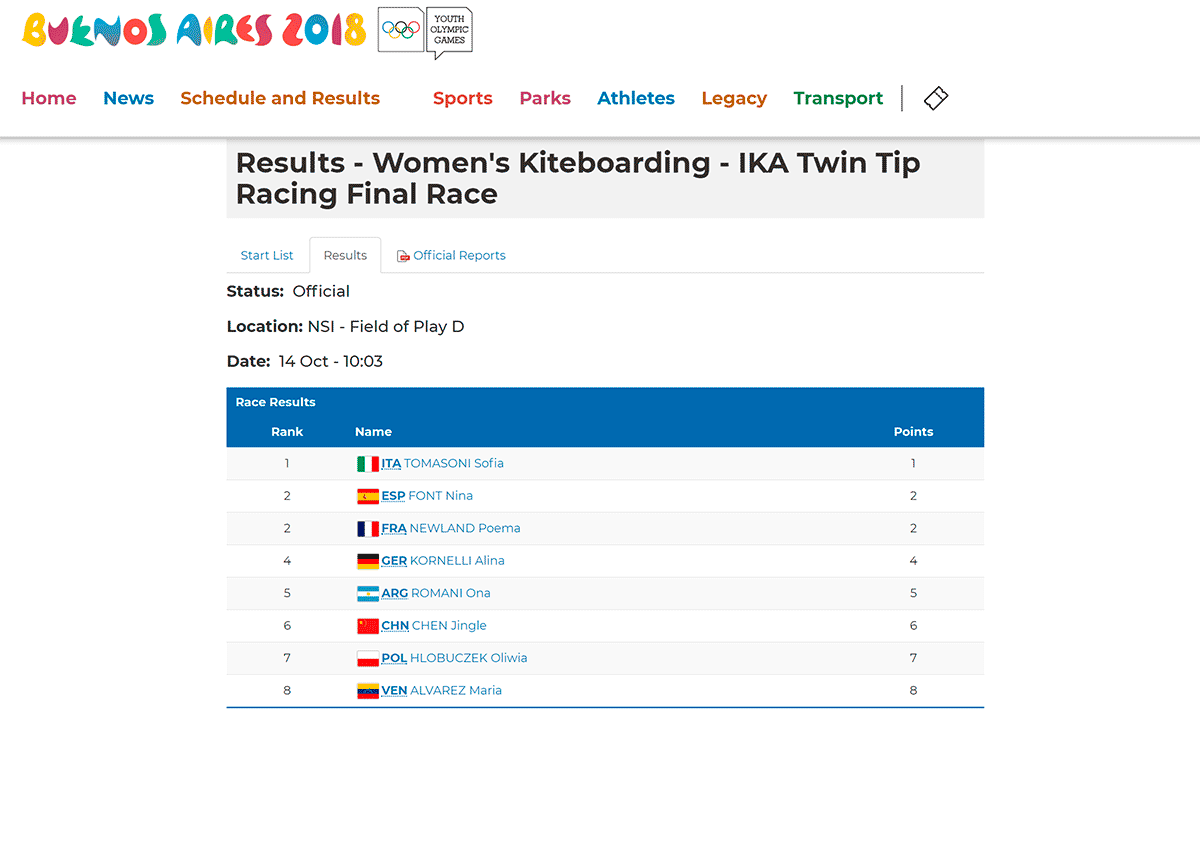Image resolution: width=1200 pixels, height=845 pixels.
Task: Click the Italian flag next to TOMASONI
Action: coord(368,464)
